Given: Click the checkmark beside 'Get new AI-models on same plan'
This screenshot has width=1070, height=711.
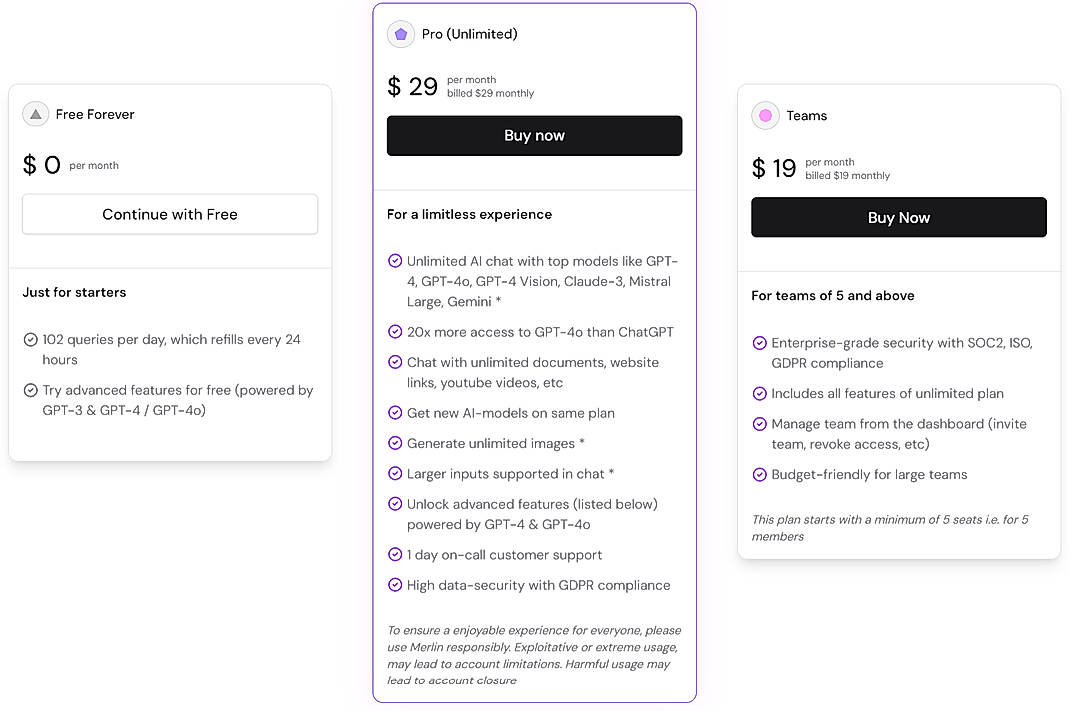Looking at the screenshot, I should [x=394, y=413].
